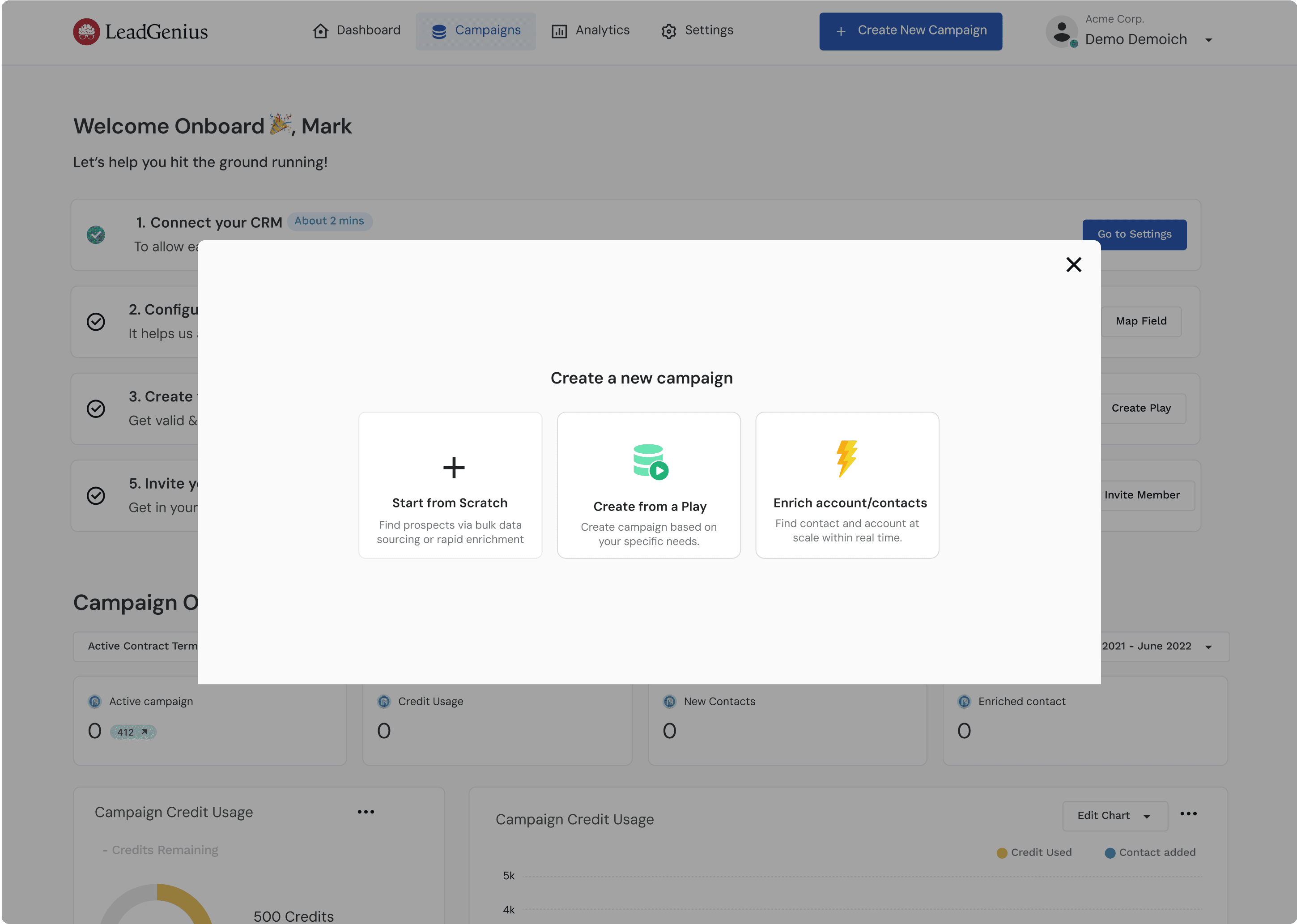Viewport: 1297px width, 924px height.
Task: Click the LeadGenius brain logo icon
Action: coord(86,32)
